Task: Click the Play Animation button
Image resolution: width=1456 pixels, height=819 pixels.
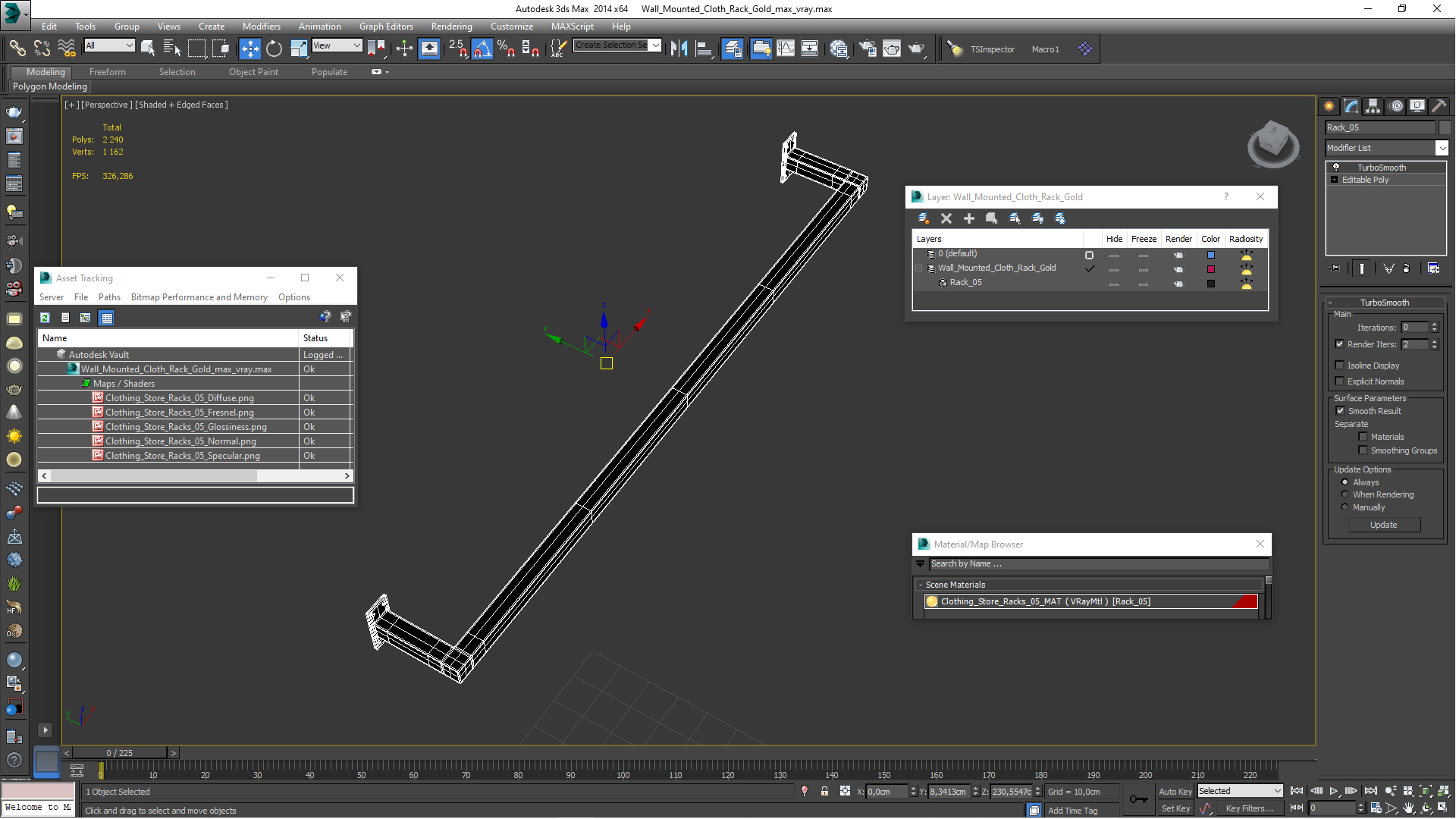Action: pyautogui.click(x=1334, y=791)
